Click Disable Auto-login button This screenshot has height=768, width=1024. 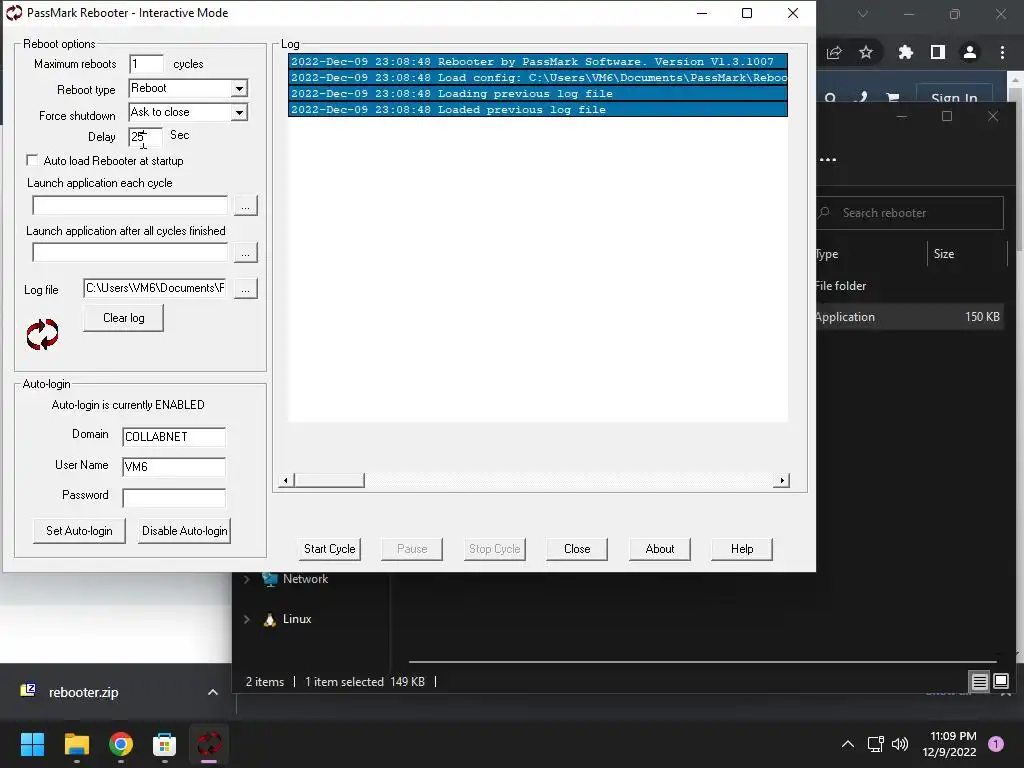[x=185, y=531]
